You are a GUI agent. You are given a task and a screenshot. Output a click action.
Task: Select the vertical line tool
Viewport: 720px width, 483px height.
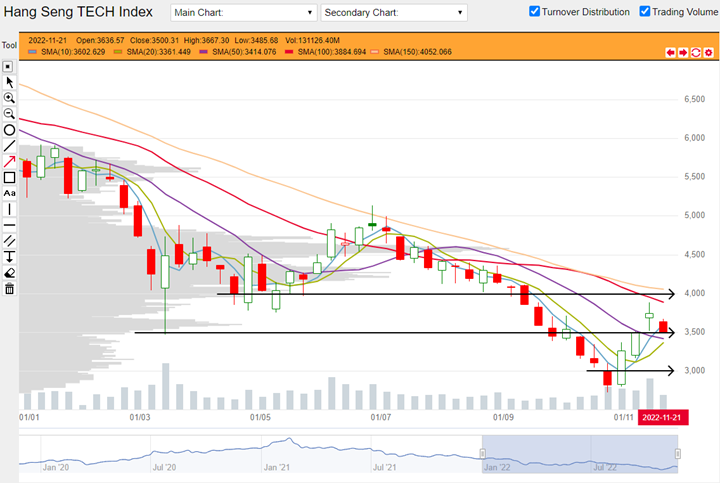pyautogui.click(x=9, y=209)
